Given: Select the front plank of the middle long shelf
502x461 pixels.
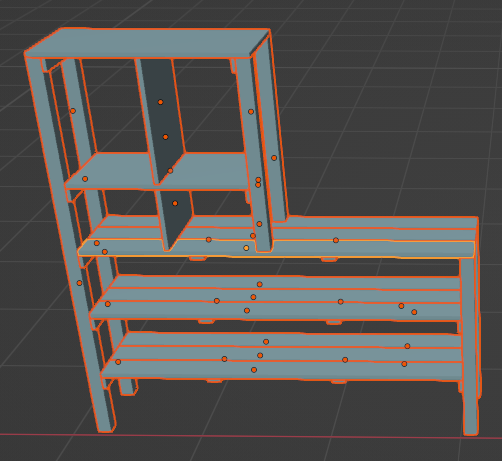Looking at the screenshot, I should tap(275, 311).
